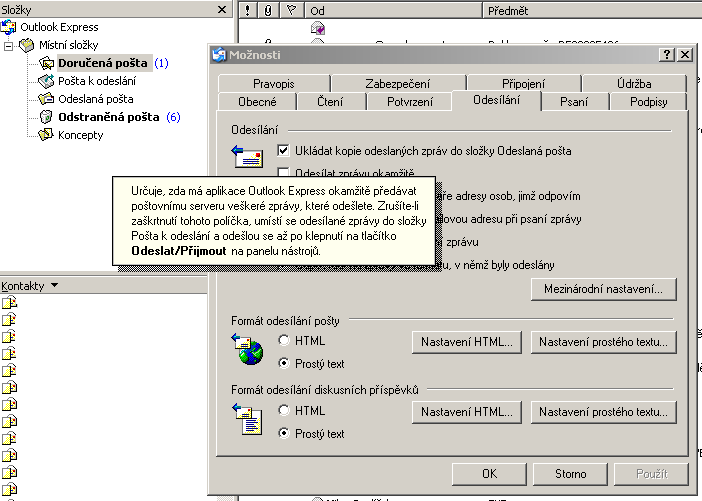Select Koncepty folder label
The height and width of the screenshot is (501, 702).
81,135
